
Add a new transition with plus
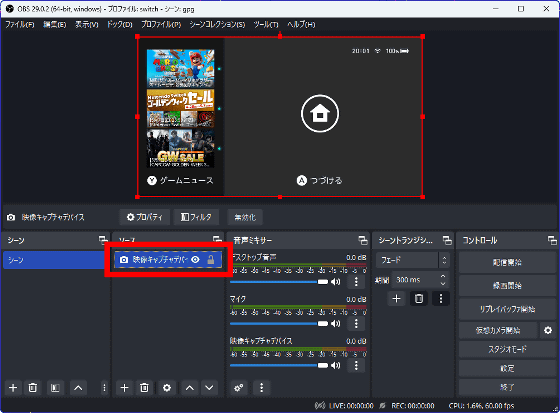coord(396,299)
